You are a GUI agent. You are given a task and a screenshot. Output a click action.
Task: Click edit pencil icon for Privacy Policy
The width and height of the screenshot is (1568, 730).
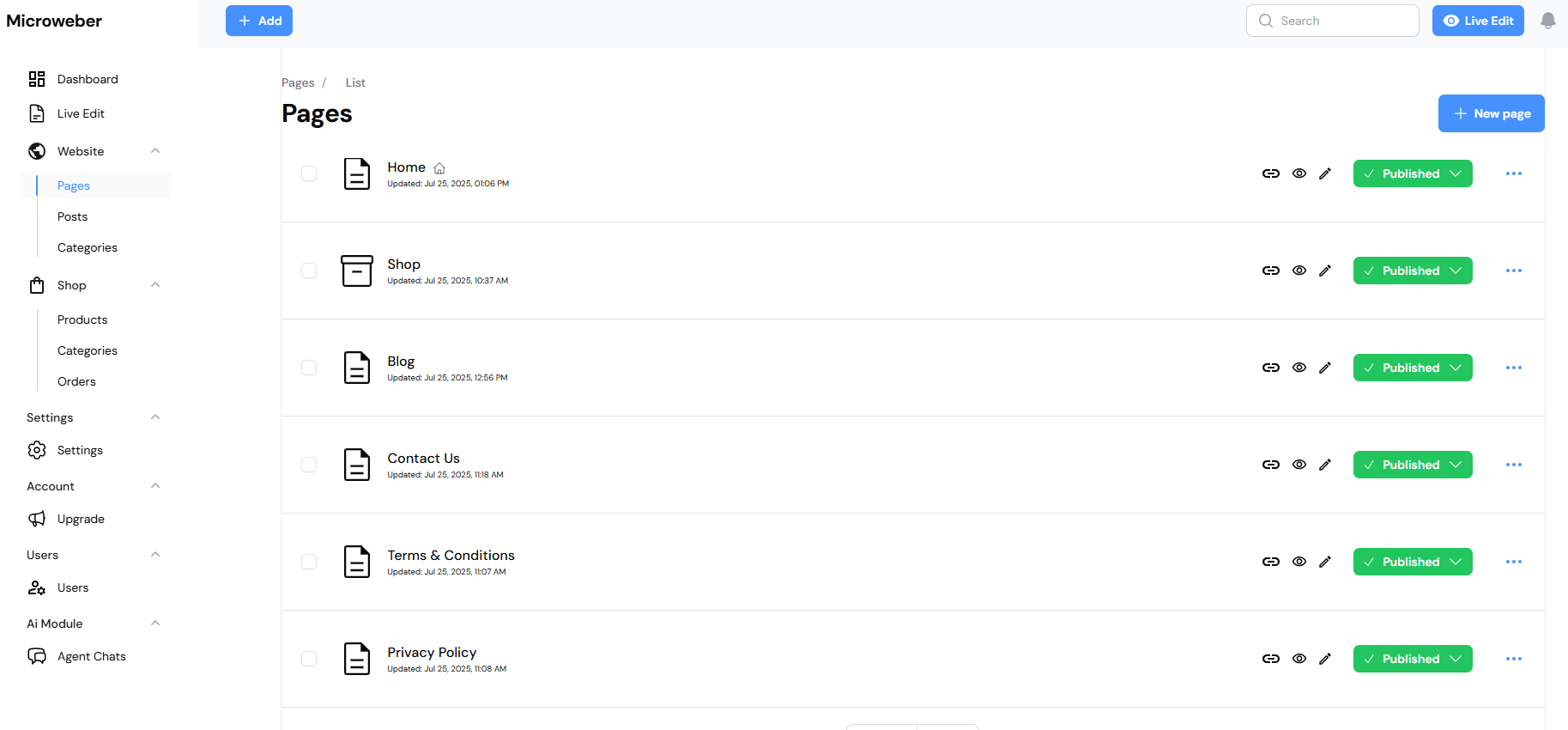1325,659
